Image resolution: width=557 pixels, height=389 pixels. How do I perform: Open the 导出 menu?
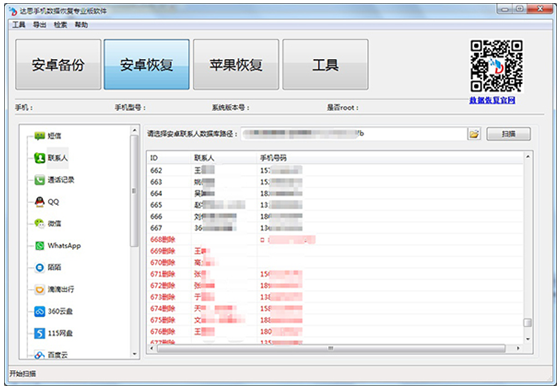(39, 25)
